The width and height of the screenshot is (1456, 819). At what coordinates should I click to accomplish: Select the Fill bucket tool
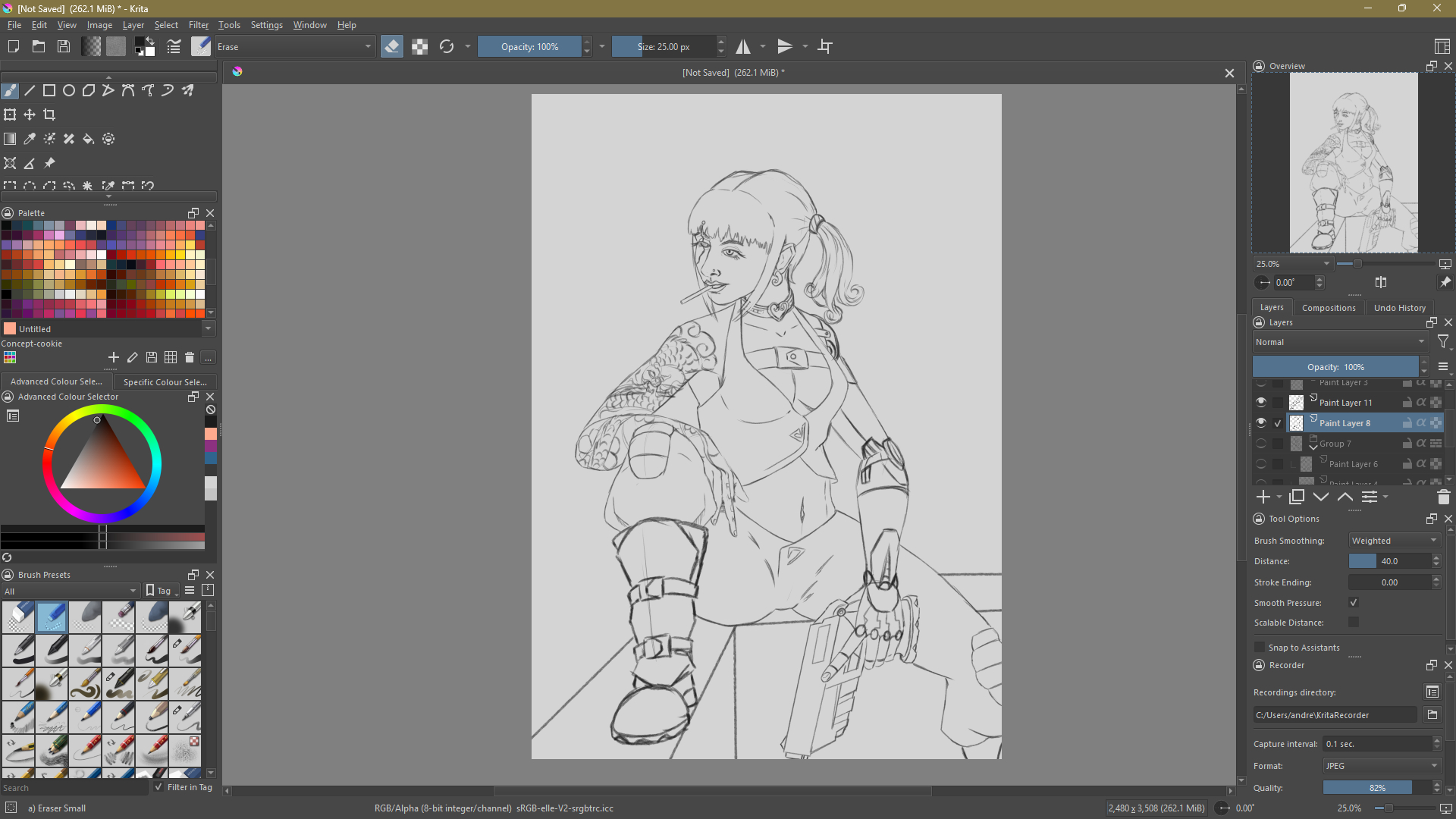point(89,139)
